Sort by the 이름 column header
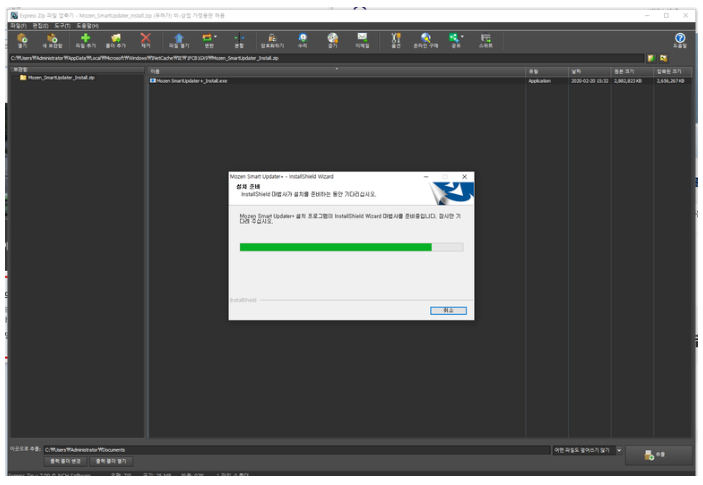The image size is (703, 485). (x=337, y=71)
